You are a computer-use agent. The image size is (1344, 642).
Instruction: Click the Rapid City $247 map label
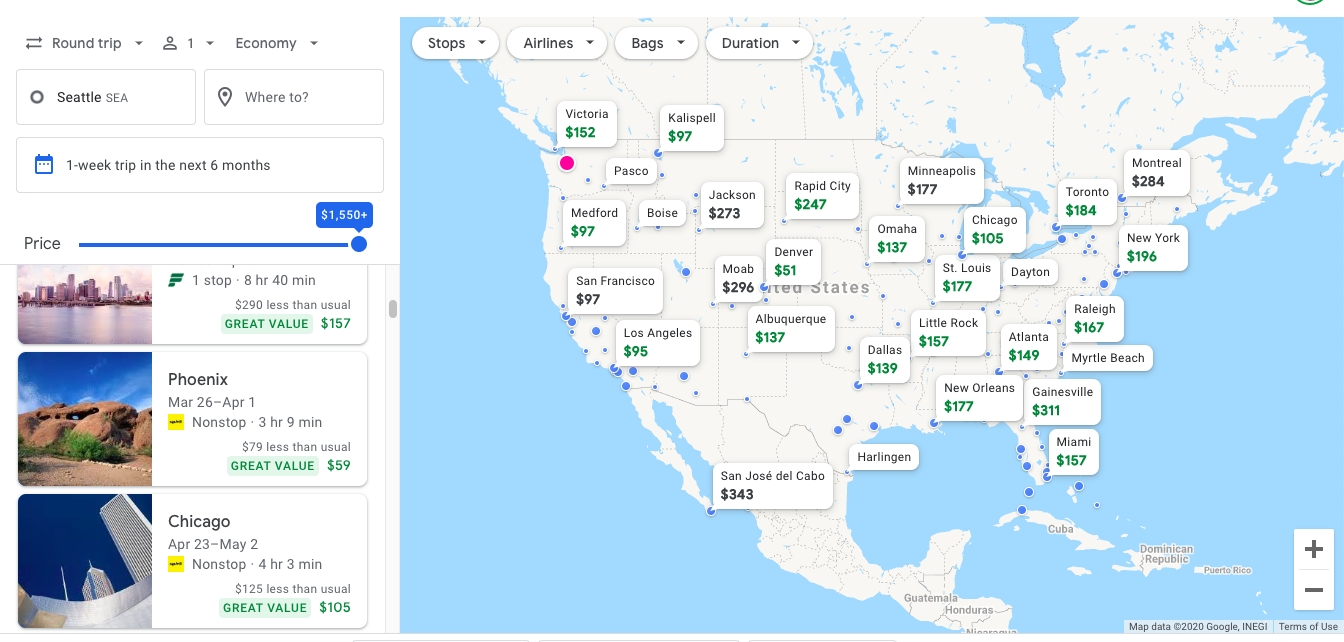pyautogui.click(x=822, y=195)
